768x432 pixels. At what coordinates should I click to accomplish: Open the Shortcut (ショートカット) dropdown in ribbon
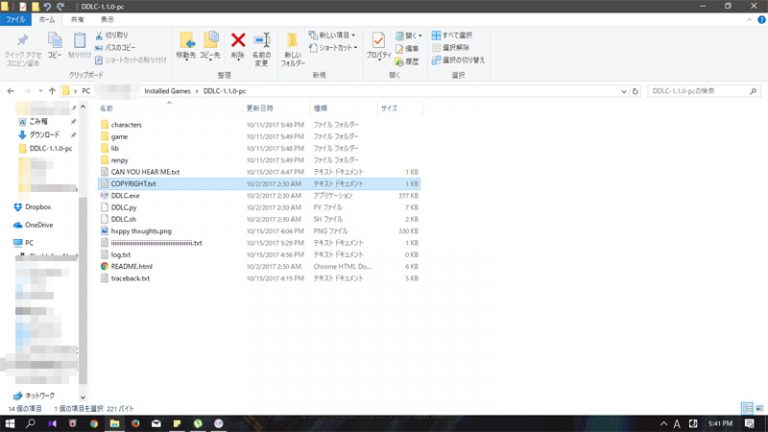(x=333, y=48)
